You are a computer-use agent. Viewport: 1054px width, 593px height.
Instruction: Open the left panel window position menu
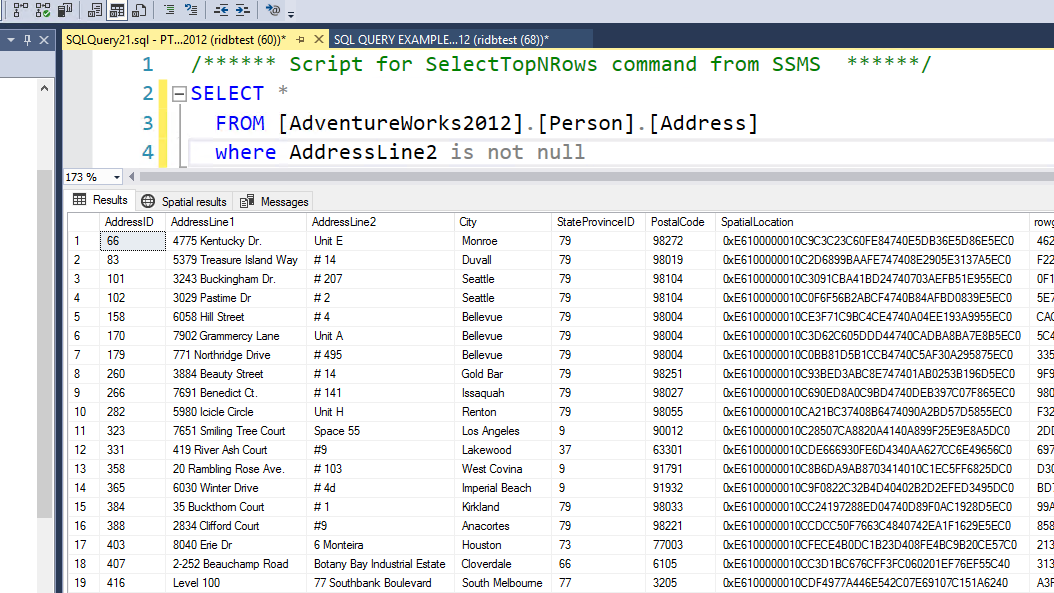[x=11, y=40]
